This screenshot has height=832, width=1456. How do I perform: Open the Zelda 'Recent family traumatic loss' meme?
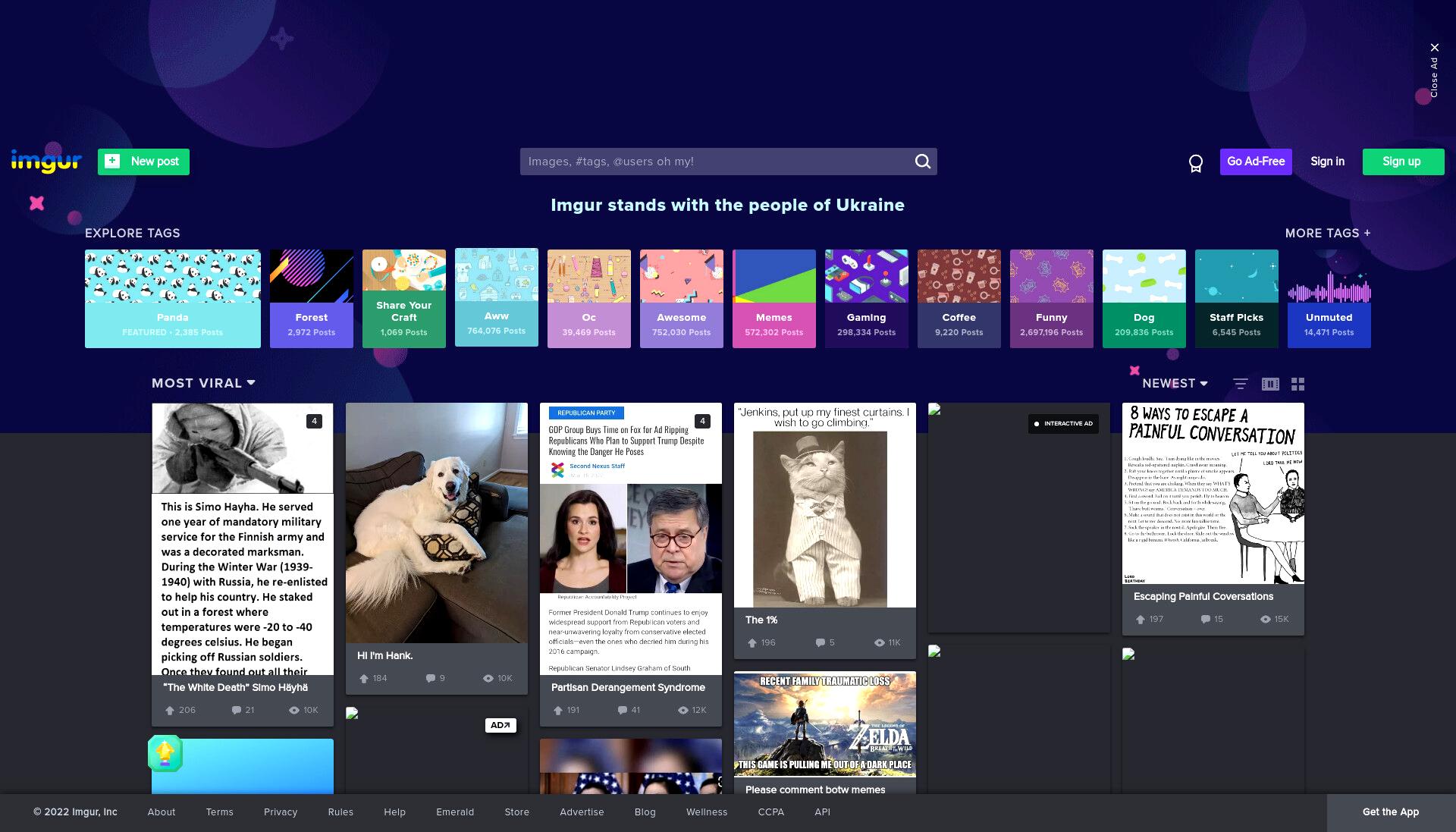(x=825, y=724)
